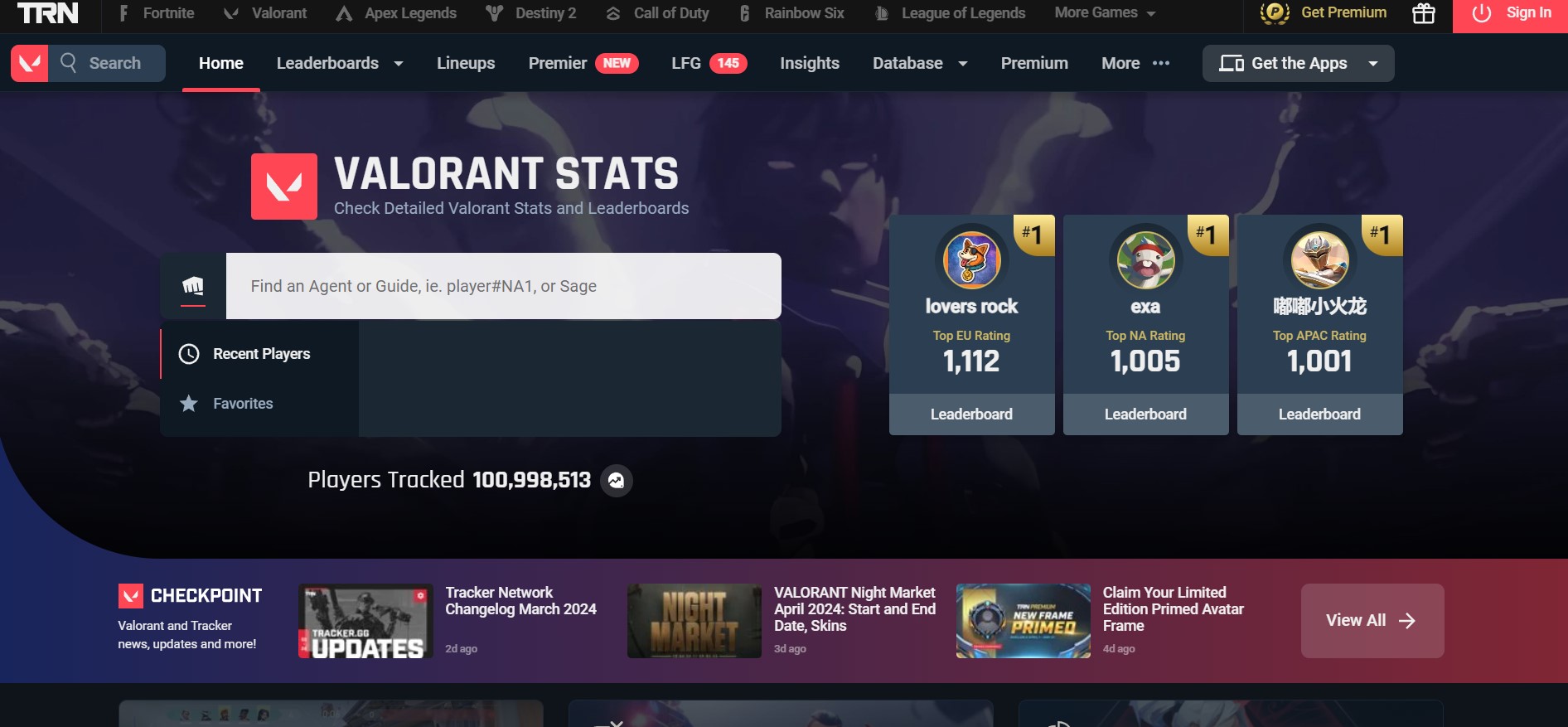Switch to the Favorites tab
Image resolution: width=1568 pixels, height=727 pixels.
[x=243, y=404]
